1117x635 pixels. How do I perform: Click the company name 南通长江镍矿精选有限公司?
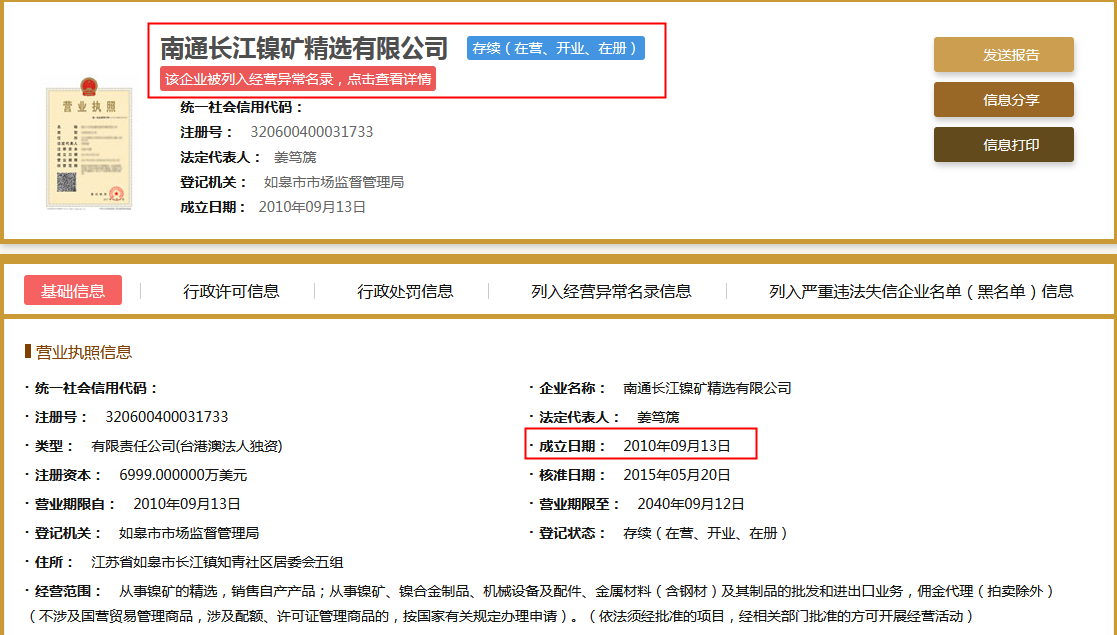click(302, 45)
